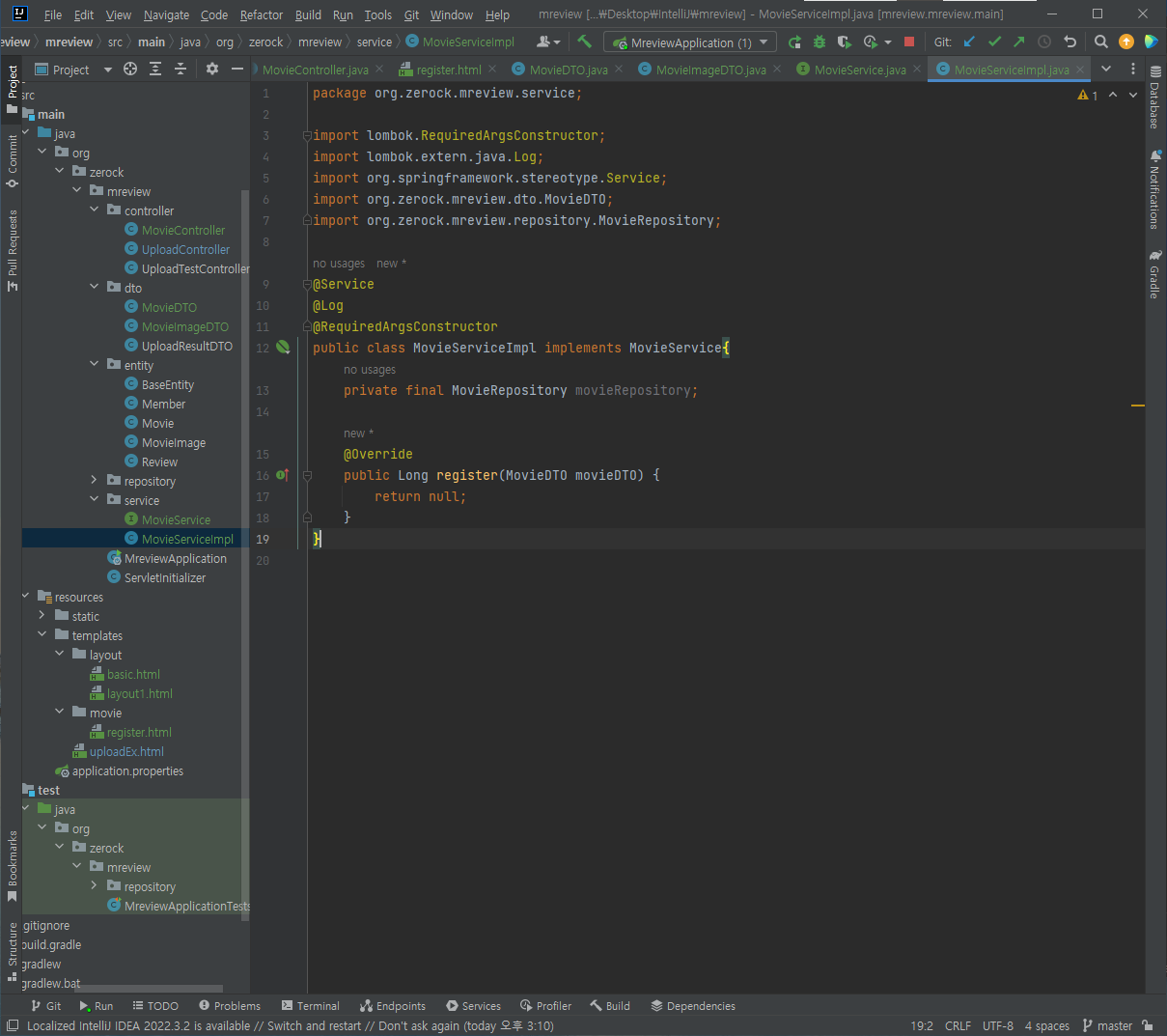Viewport: 1167px width, 1036px height.
Task: Open Bookmarks tool window
Action: (12, 866)
